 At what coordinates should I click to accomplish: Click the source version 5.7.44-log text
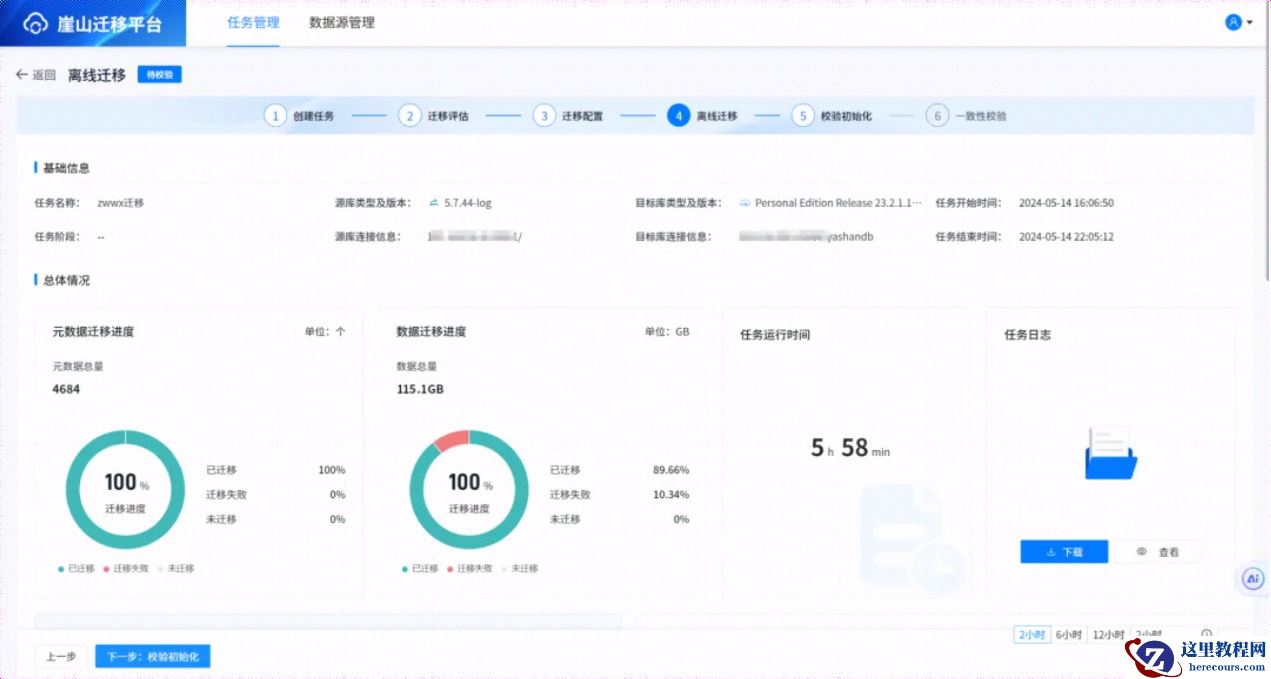[468, 203]
